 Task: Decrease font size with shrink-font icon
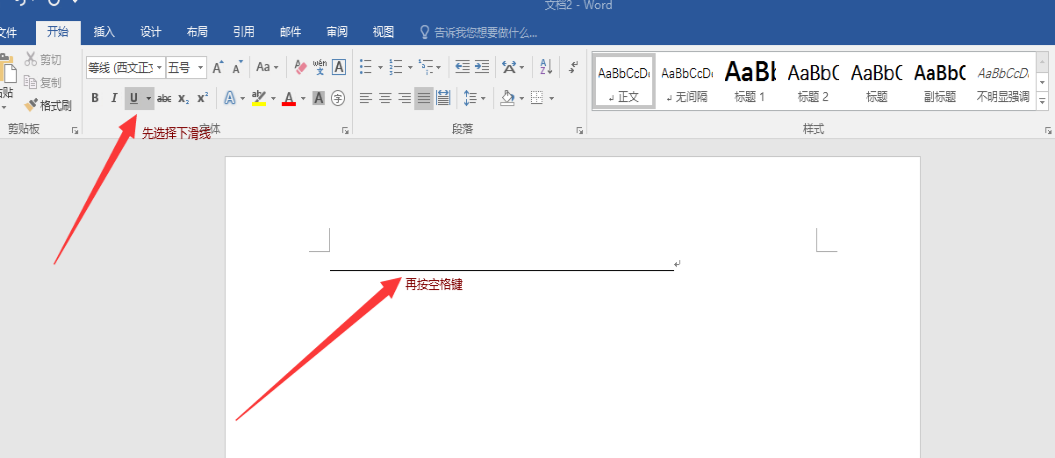tap(238, 67)
